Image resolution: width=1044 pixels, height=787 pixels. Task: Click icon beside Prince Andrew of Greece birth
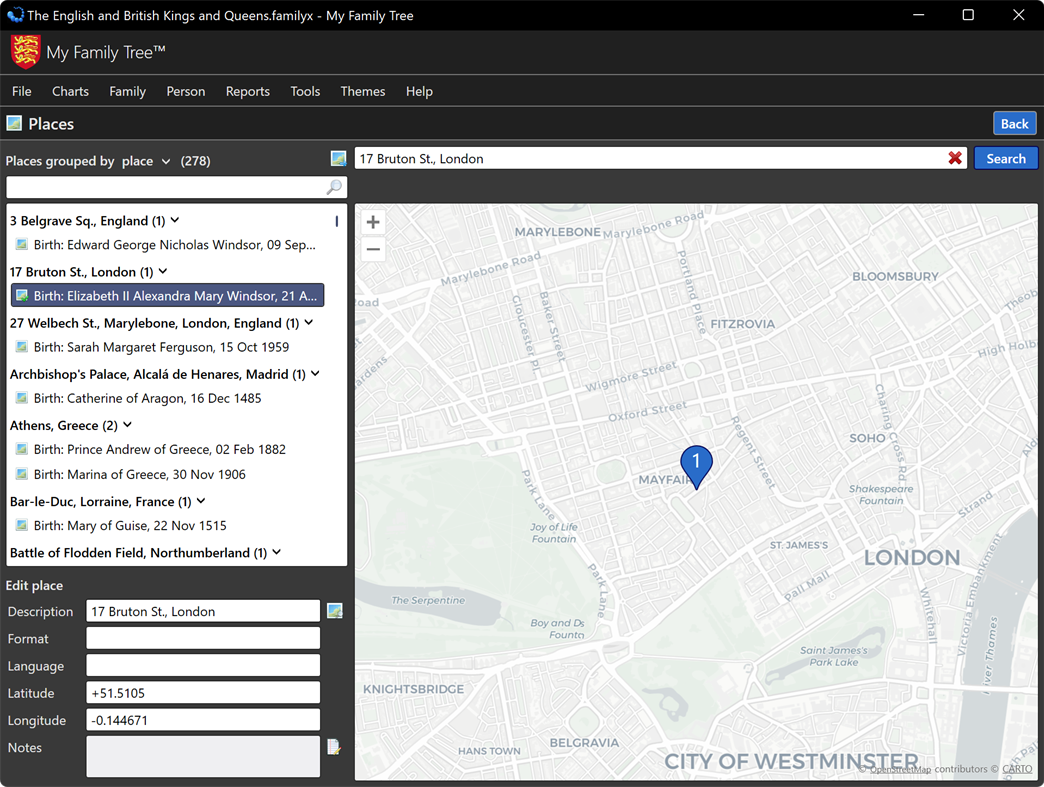pyautogui.click(x=22, y=449)
